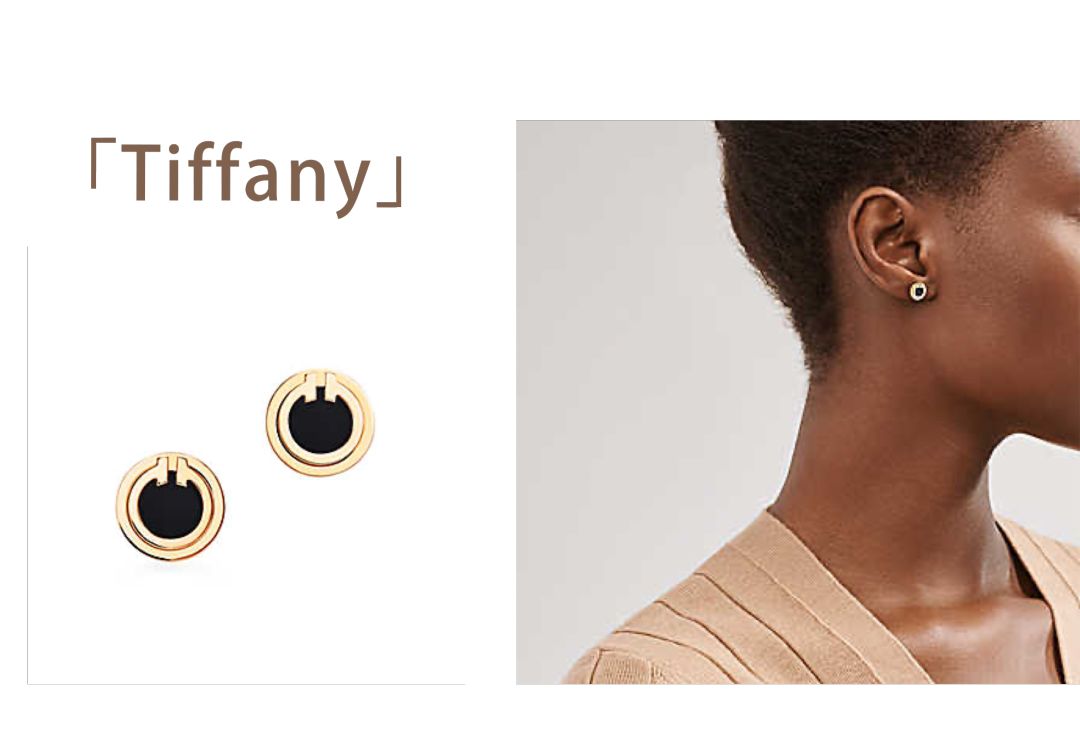Click the earring worn on the model's ear
1080x742 pixels.
(x=918, y=291)
